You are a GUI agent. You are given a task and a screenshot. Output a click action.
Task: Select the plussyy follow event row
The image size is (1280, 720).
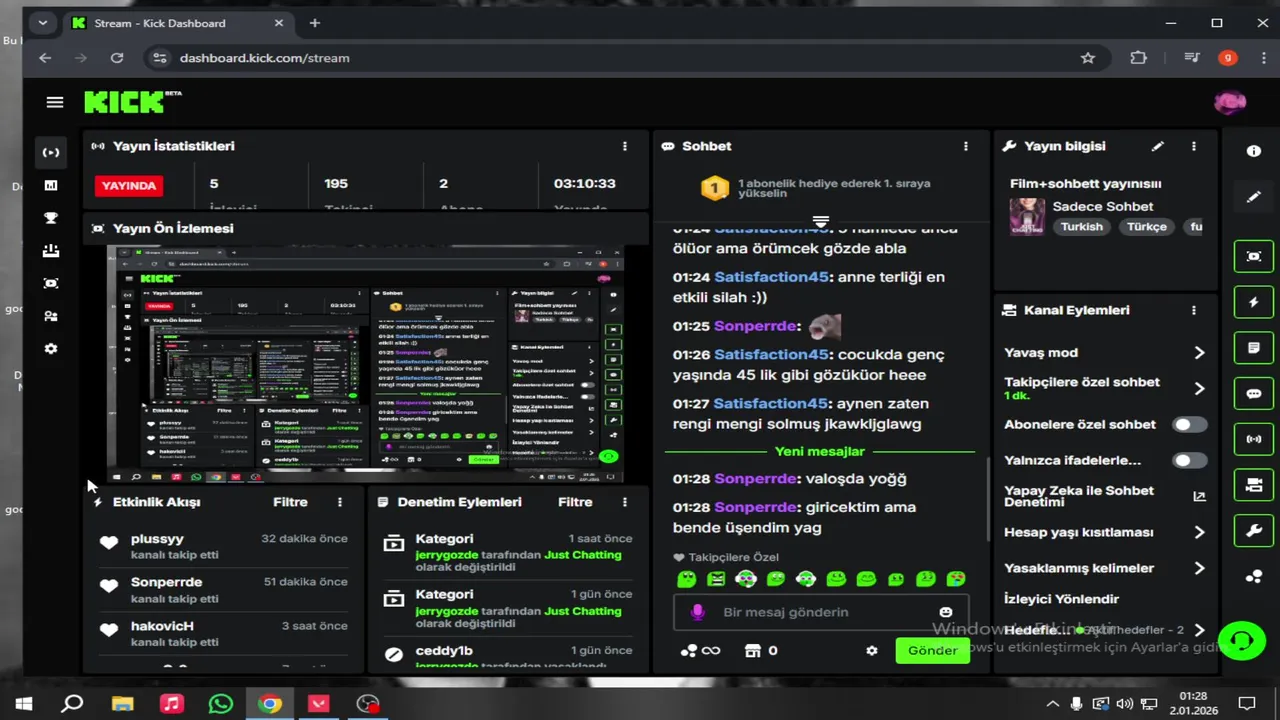pyautogui.click(x=224, y=546)
